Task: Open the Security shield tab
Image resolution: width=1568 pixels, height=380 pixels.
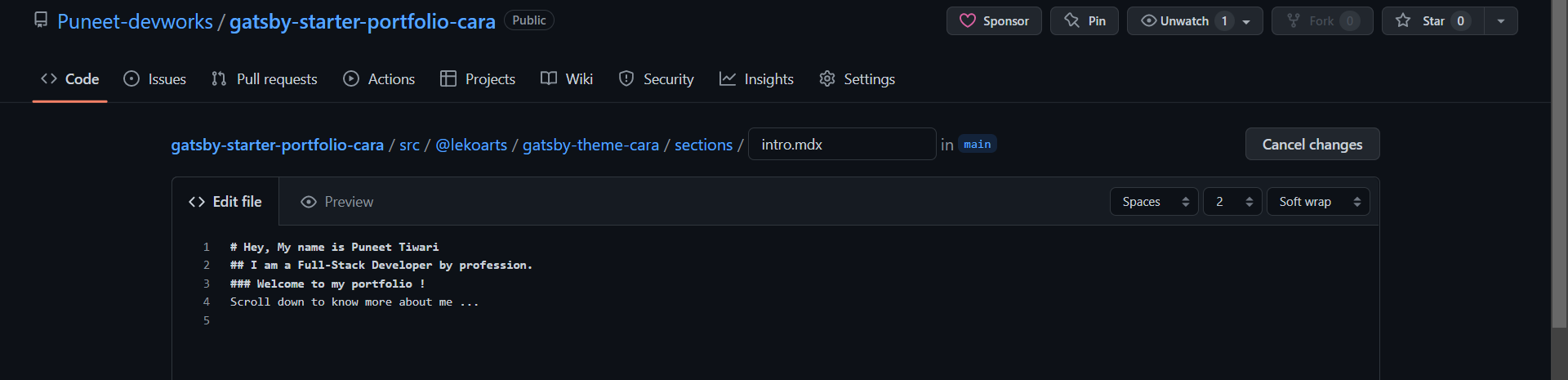Action: [656, 78]
